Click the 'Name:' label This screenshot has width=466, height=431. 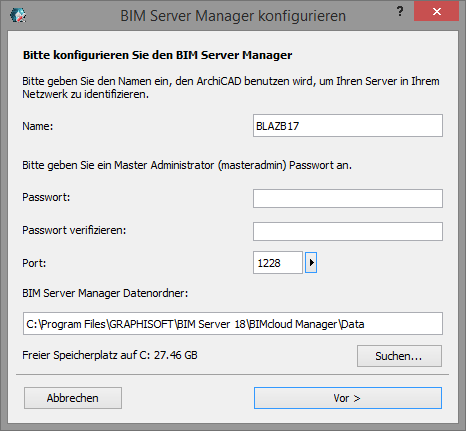click(38, 126)
